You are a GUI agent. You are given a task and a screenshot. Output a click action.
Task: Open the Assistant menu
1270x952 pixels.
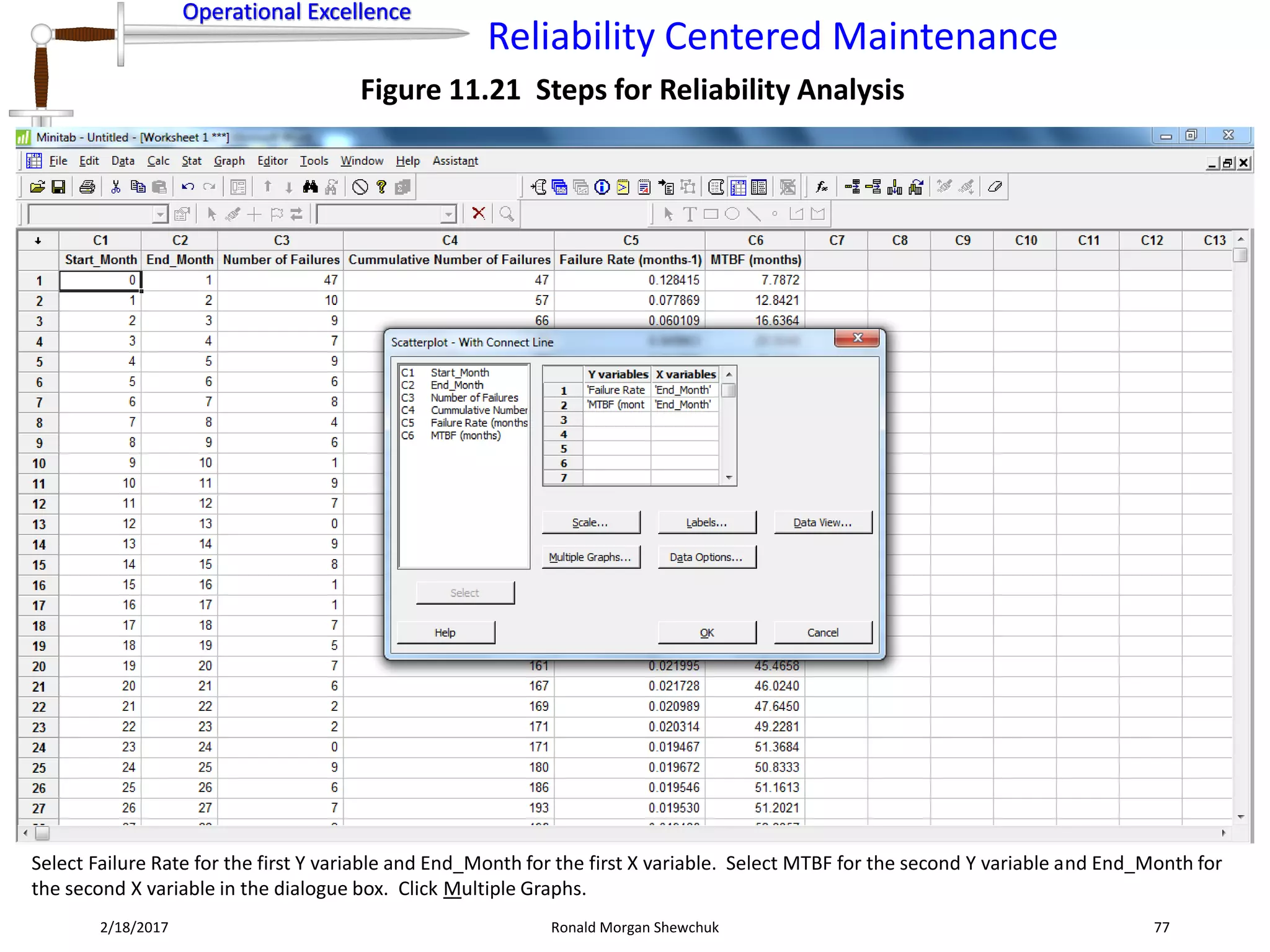pyautogui.click(x=456, y=161)
